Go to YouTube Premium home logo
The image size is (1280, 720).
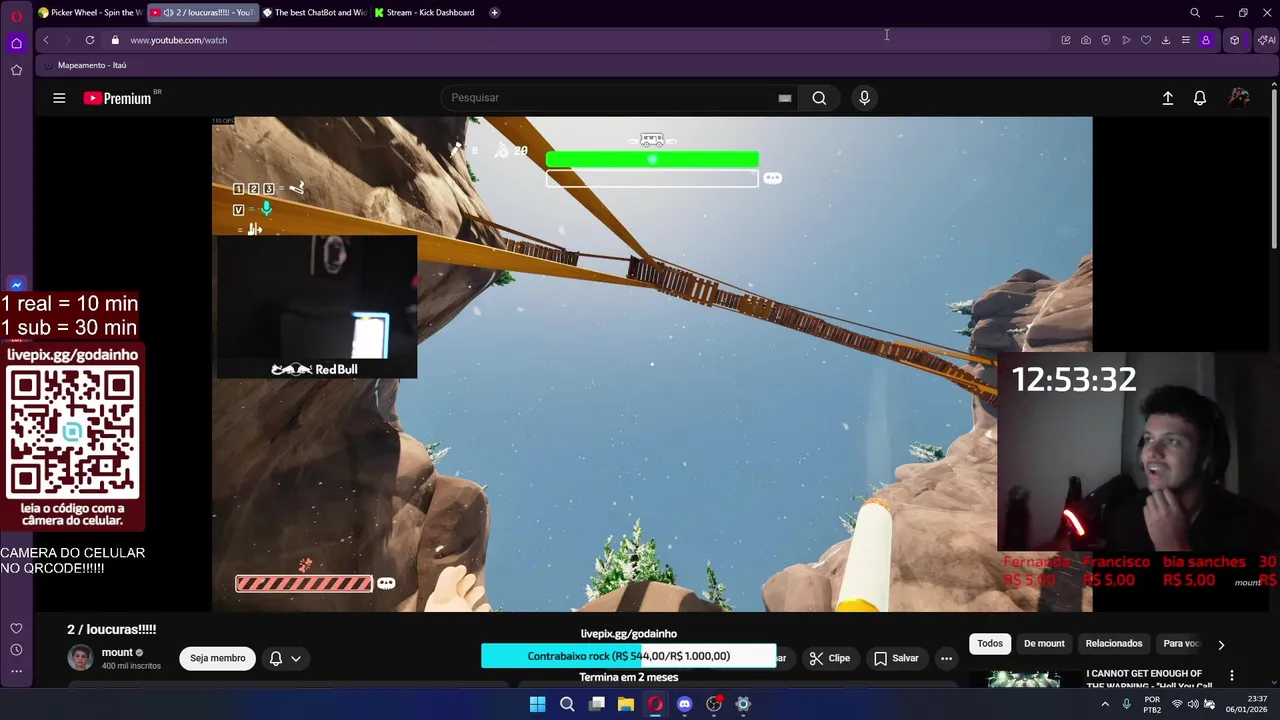click(x=117, y=98)
